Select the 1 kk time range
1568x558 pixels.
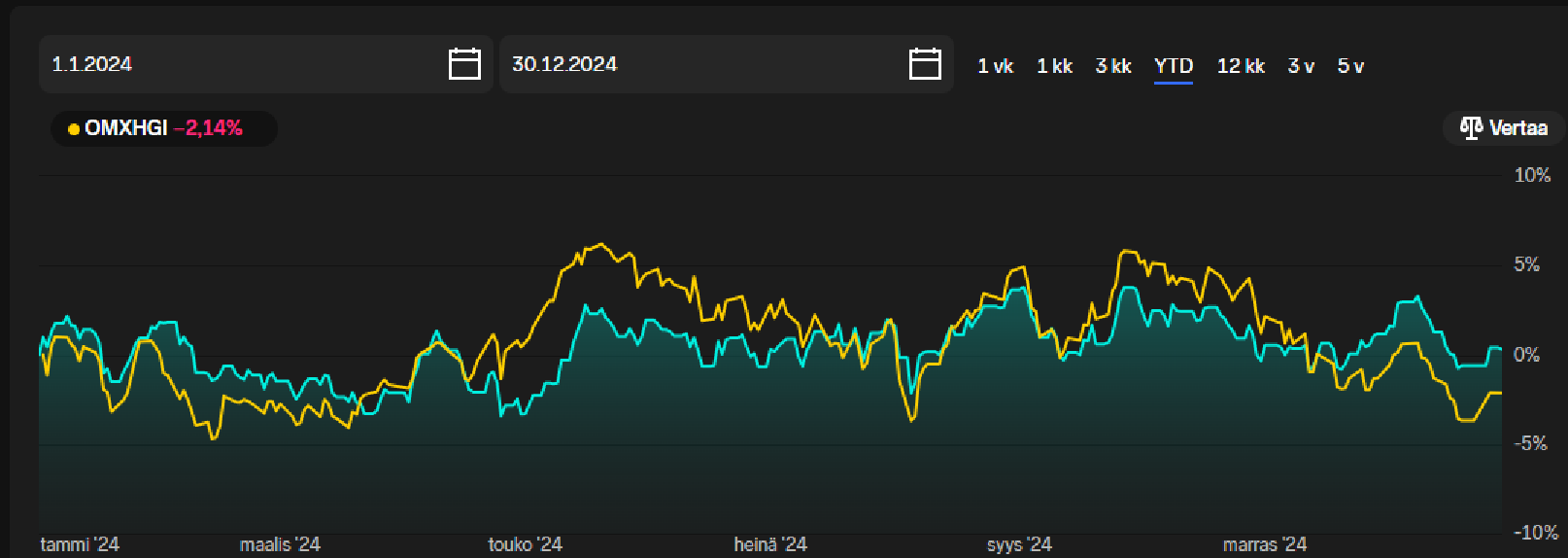(1054, 66)
